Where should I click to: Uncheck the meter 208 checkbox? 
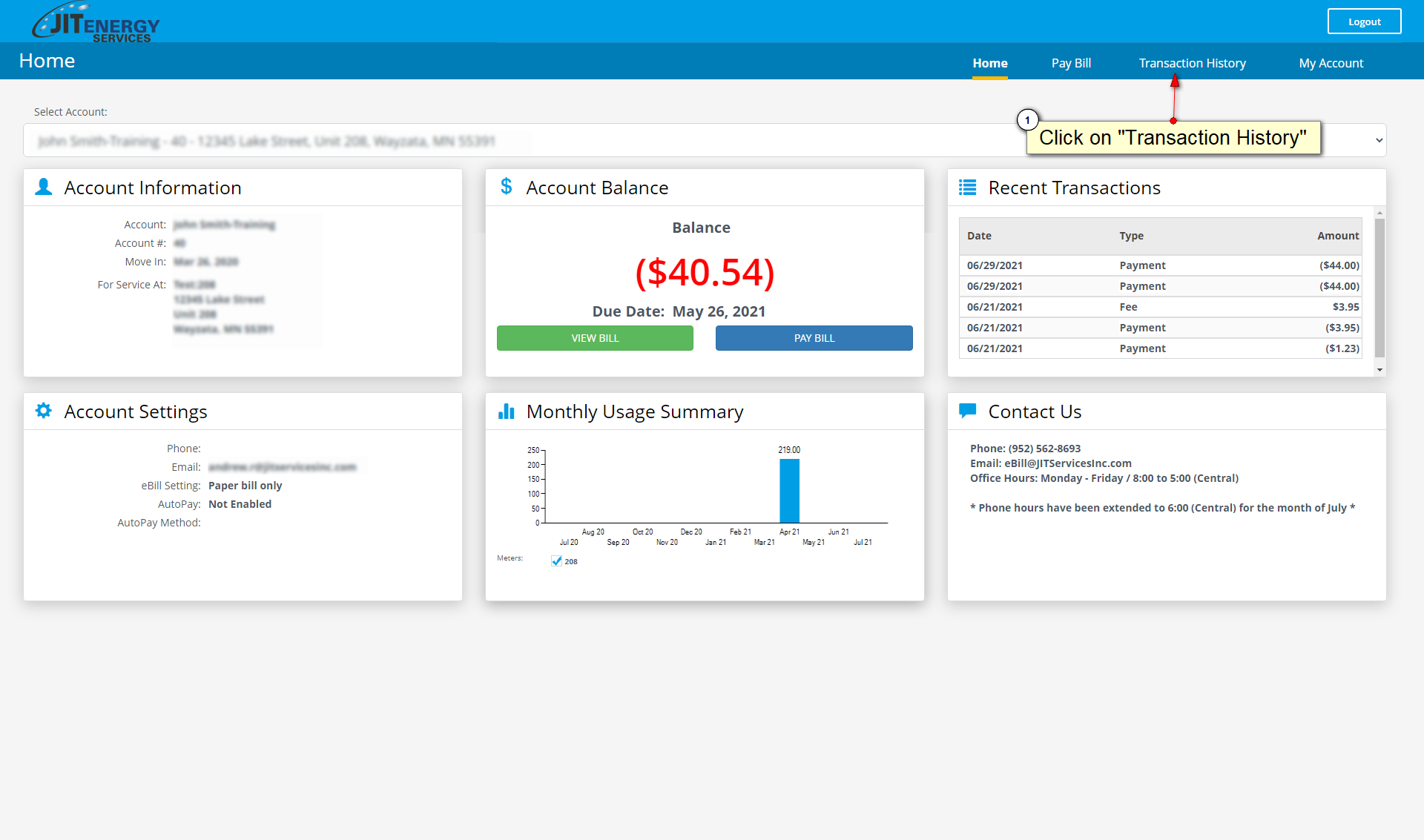click(x=556, y=561)
